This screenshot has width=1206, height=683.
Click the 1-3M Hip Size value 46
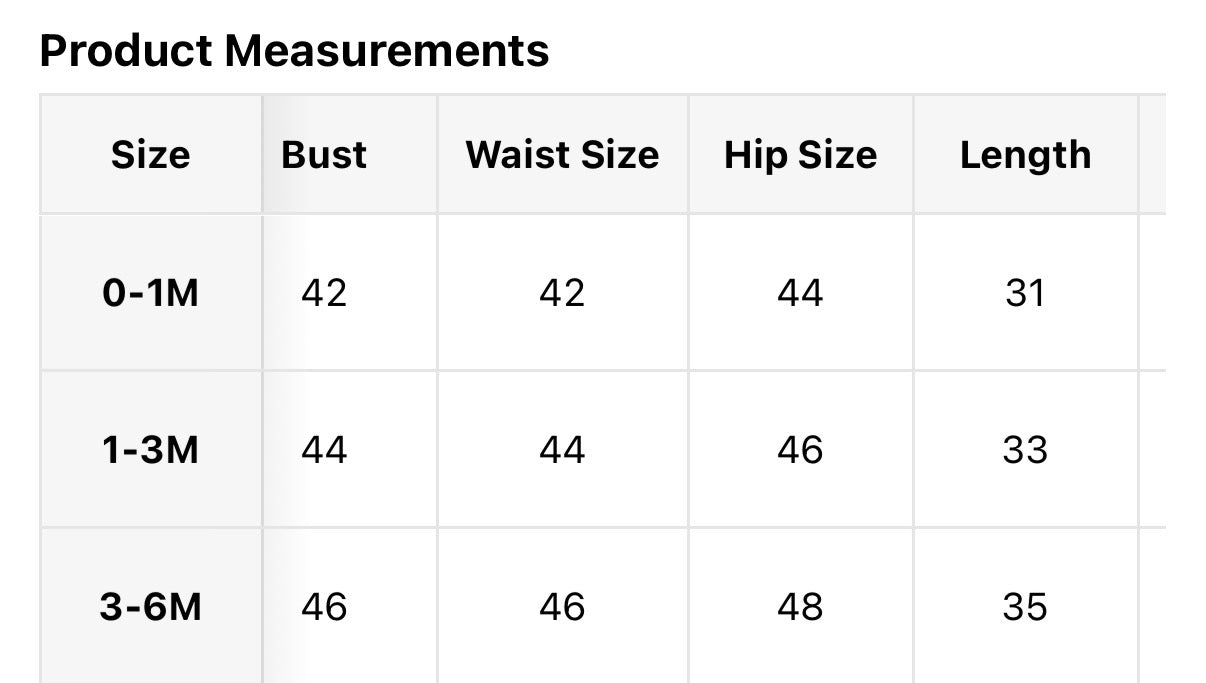point(800,450)
